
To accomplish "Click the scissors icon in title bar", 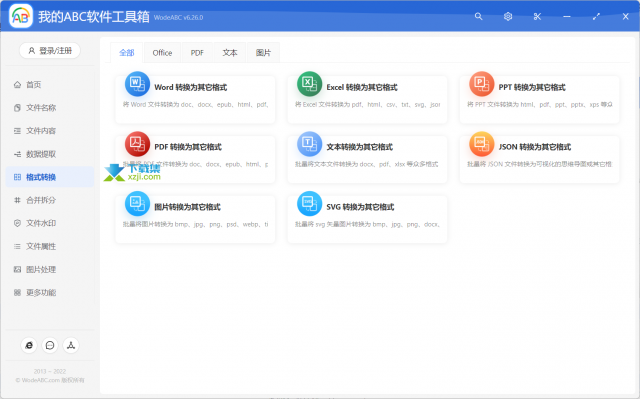I will (537, 16).
